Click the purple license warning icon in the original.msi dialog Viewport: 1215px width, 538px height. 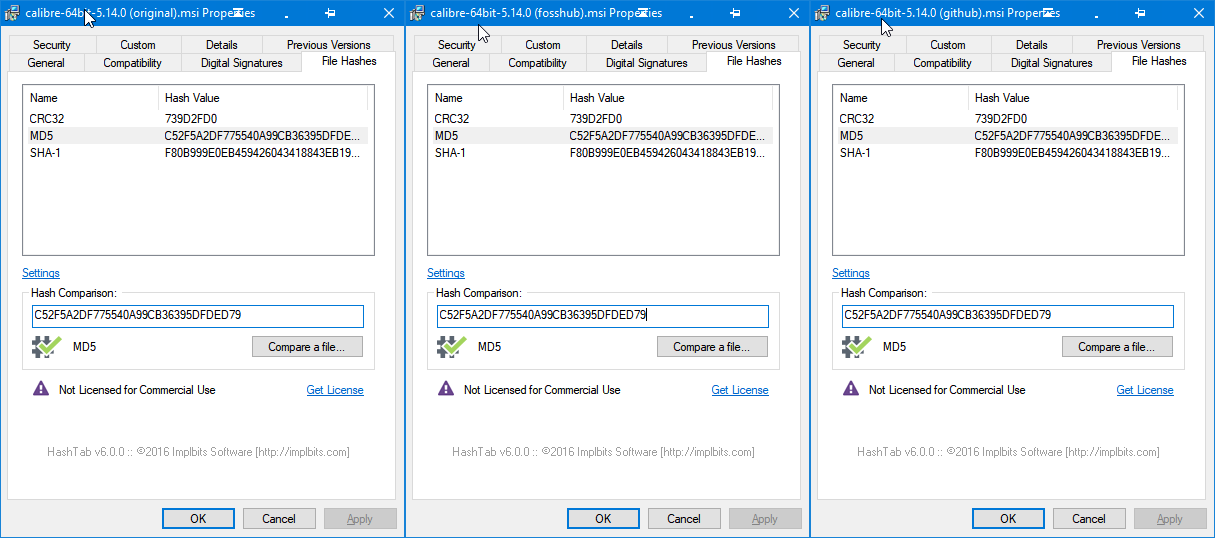pos(40,389)
